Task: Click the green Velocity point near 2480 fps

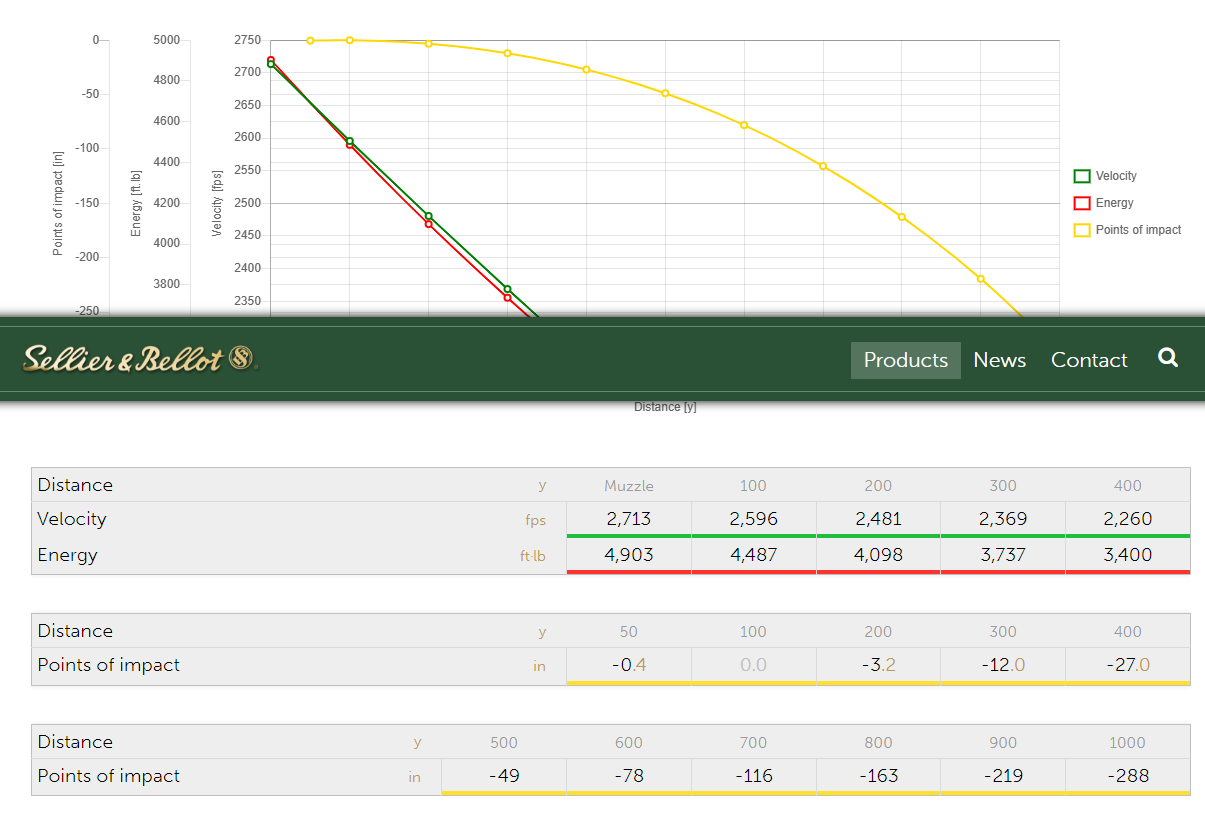Action: [x=429, y=216]
